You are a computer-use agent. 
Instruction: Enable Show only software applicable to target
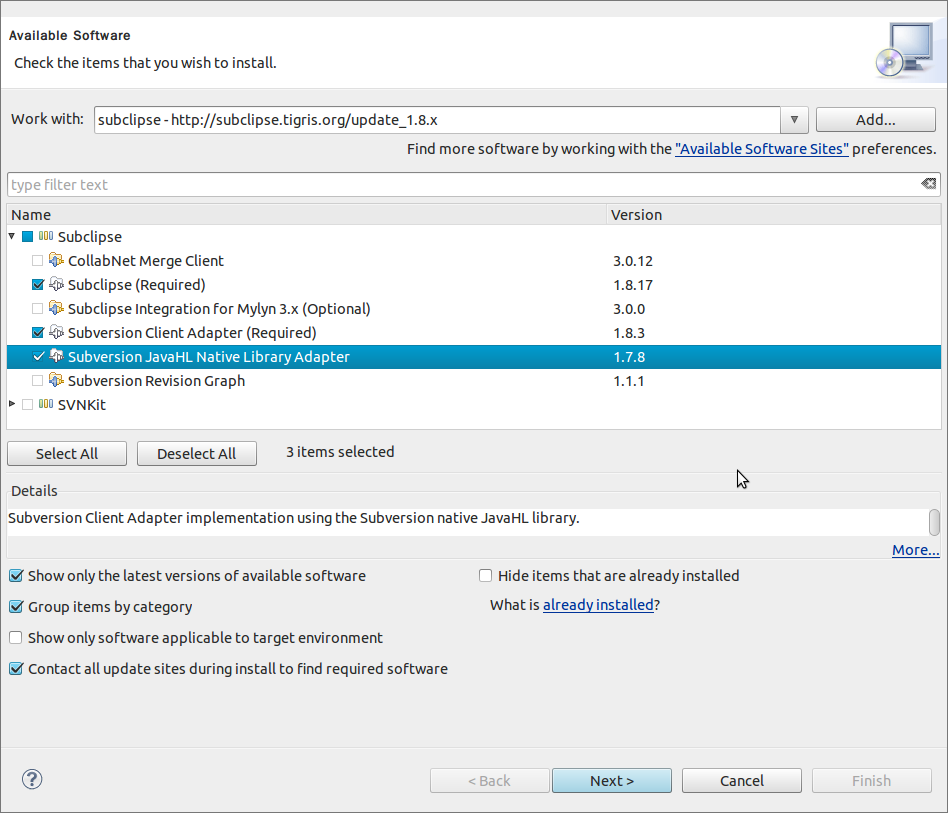16,638
